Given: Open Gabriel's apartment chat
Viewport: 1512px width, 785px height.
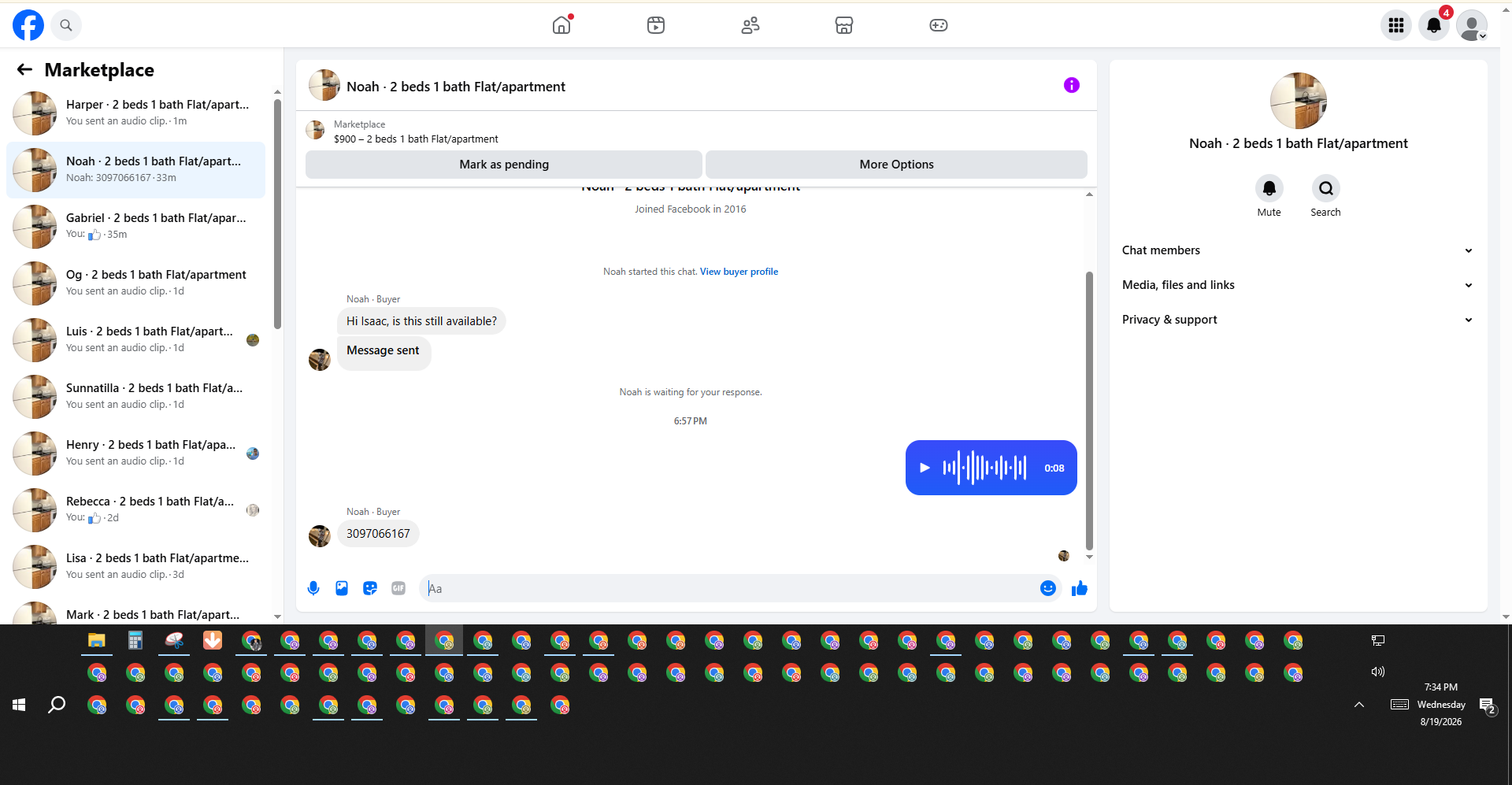Looking at the screenshot, I should pyautogui.click(x=136, y=227).
